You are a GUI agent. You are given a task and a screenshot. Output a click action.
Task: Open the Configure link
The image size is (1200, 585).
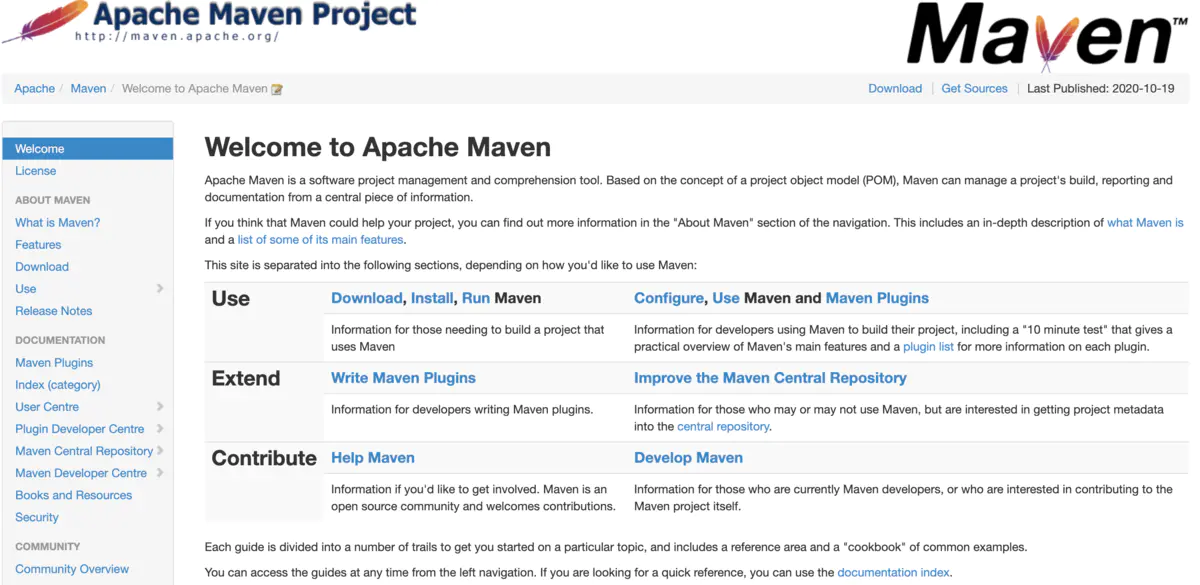coord(669,298)
